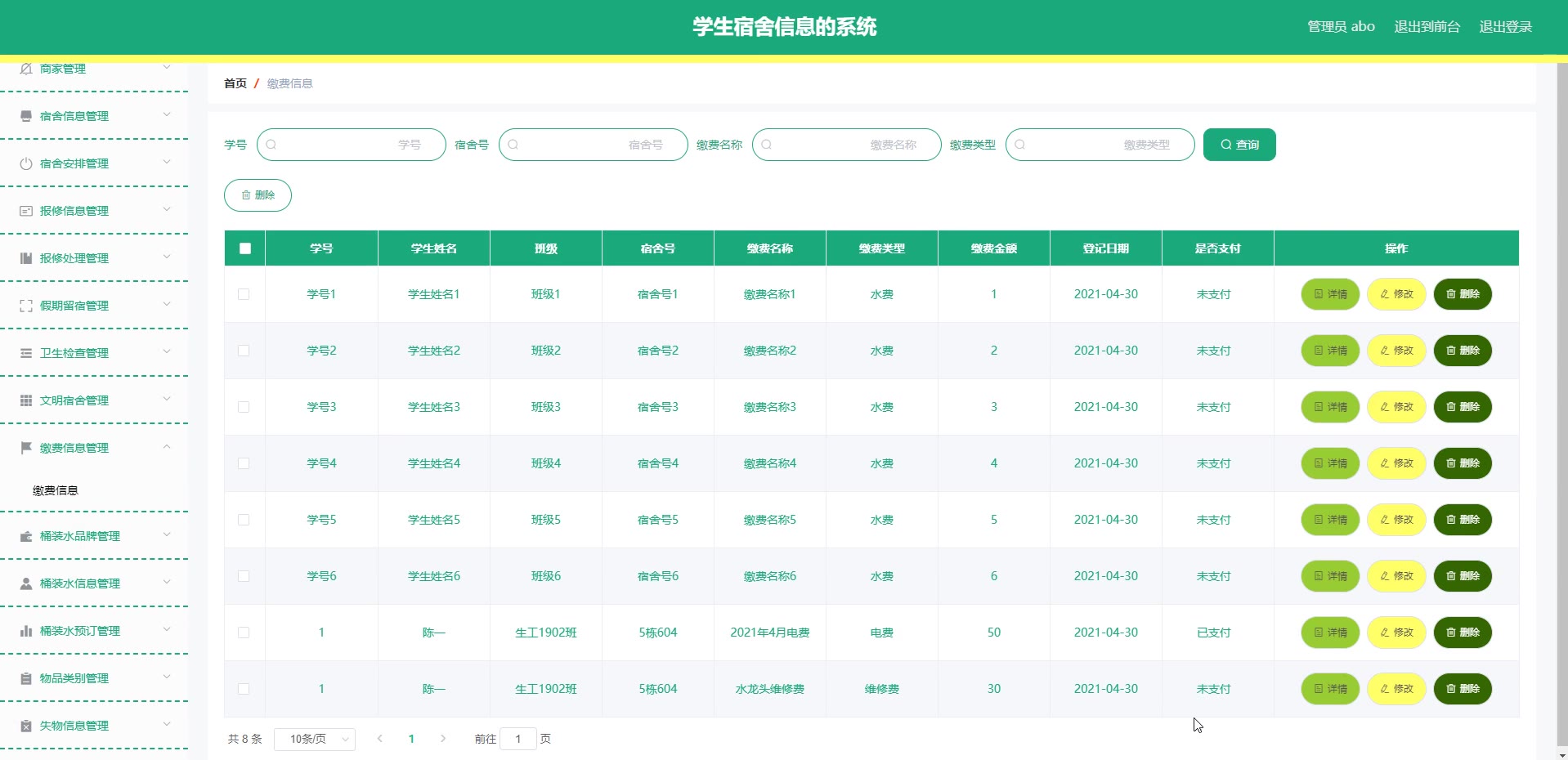Click 首页 breadcrumb link
Screen dimensions: 1568x760
pos(235,83)
